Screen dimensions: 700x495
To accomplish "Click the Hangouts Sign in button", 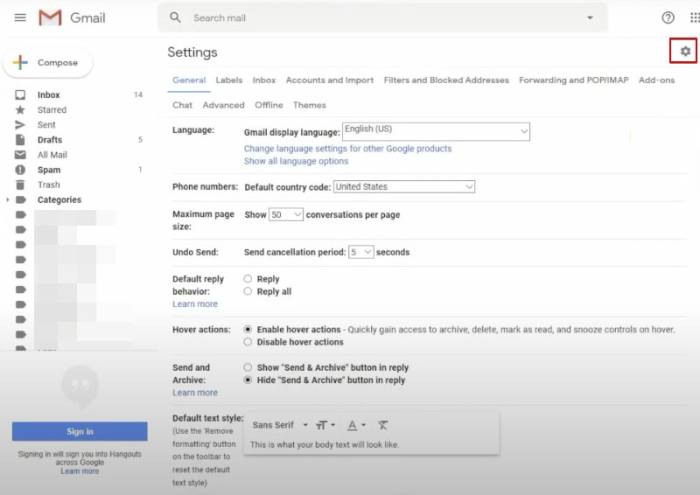I will [79, 432].
